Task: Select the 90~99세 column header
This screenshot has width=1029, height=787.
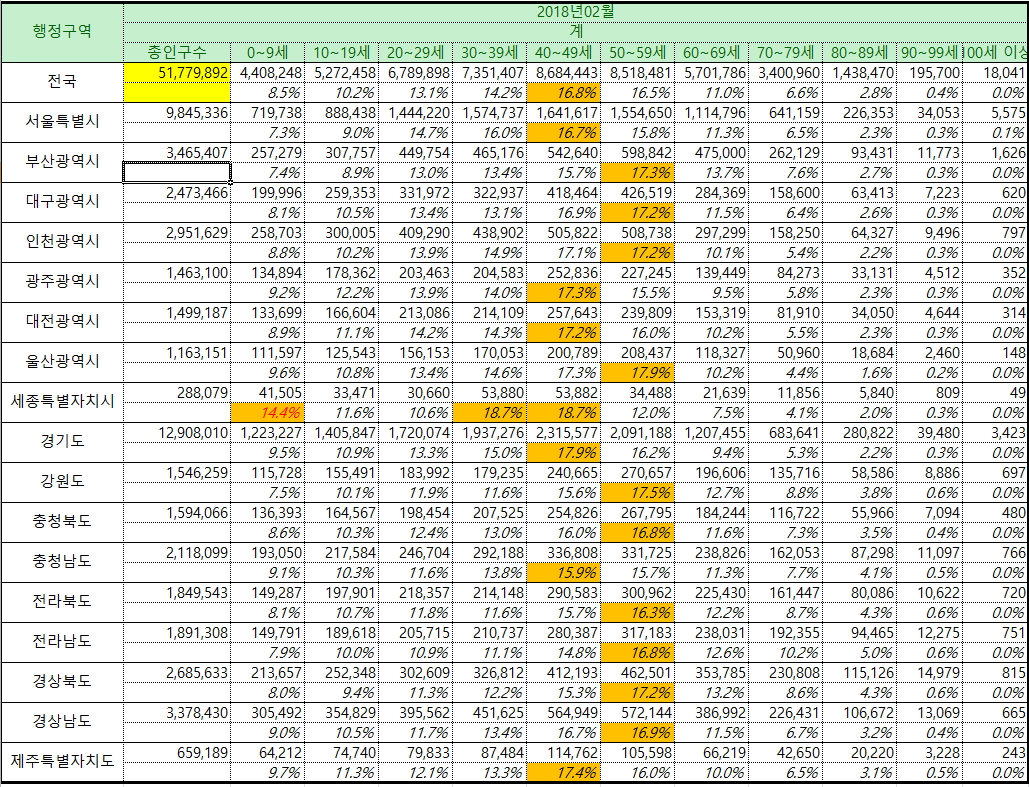Action: pyautogui.click(x=929, y=53)
